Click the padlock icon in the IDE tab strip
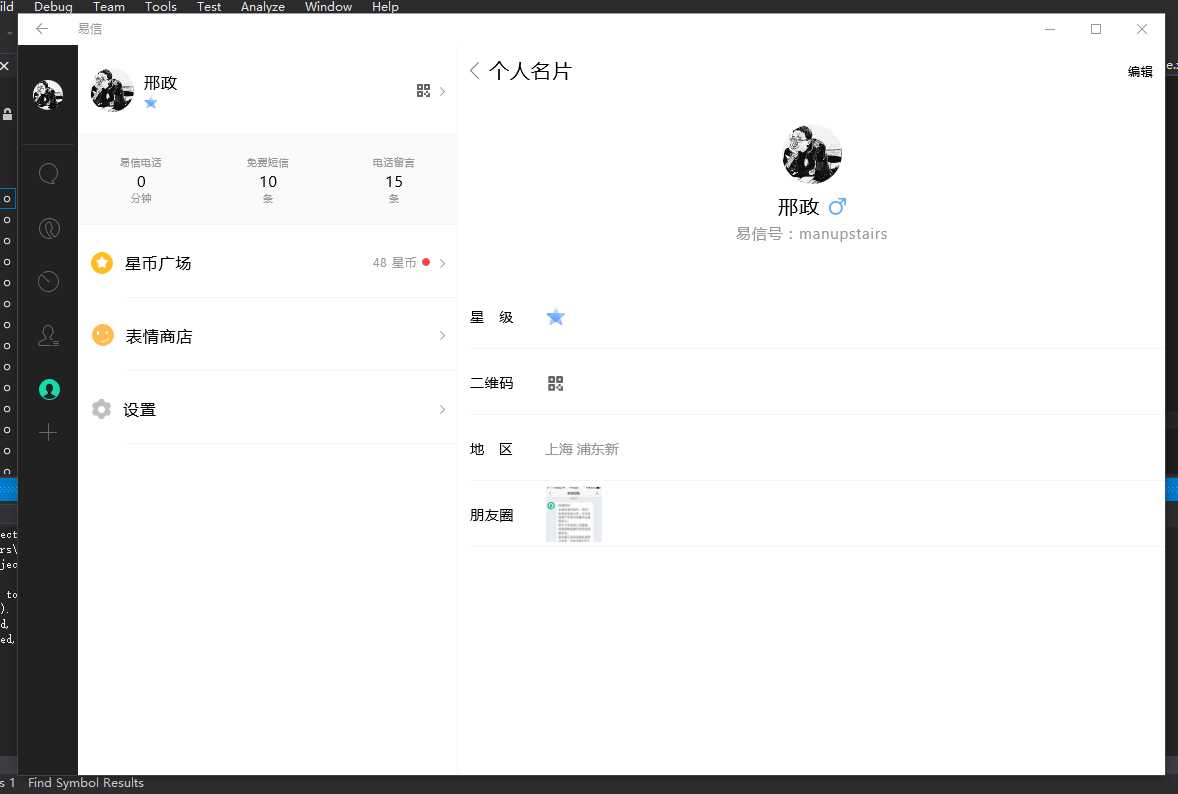The image size is (1178, 794). click(7, 114)
